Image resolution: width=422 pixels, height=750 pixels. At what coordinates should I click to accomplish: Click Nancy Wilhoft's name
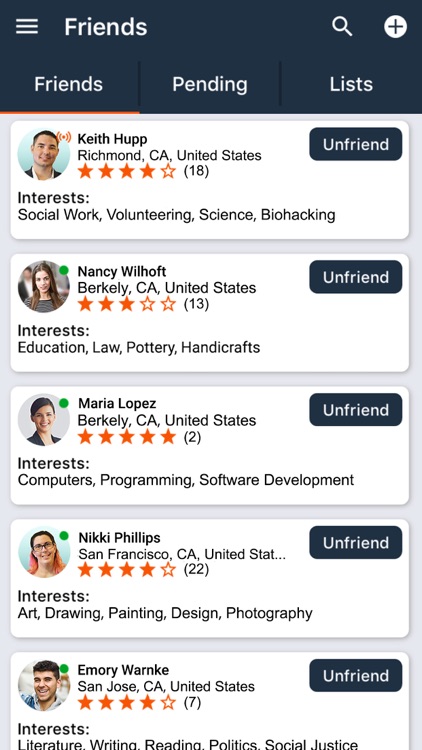point(122,272)
